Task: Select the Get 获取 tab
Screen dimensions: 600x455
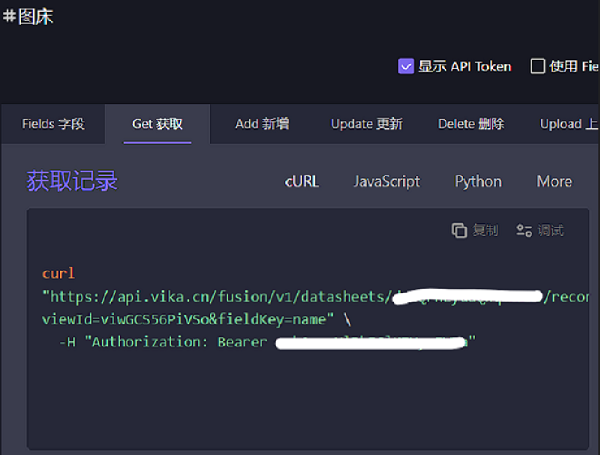Action: (x=157, y=124)
